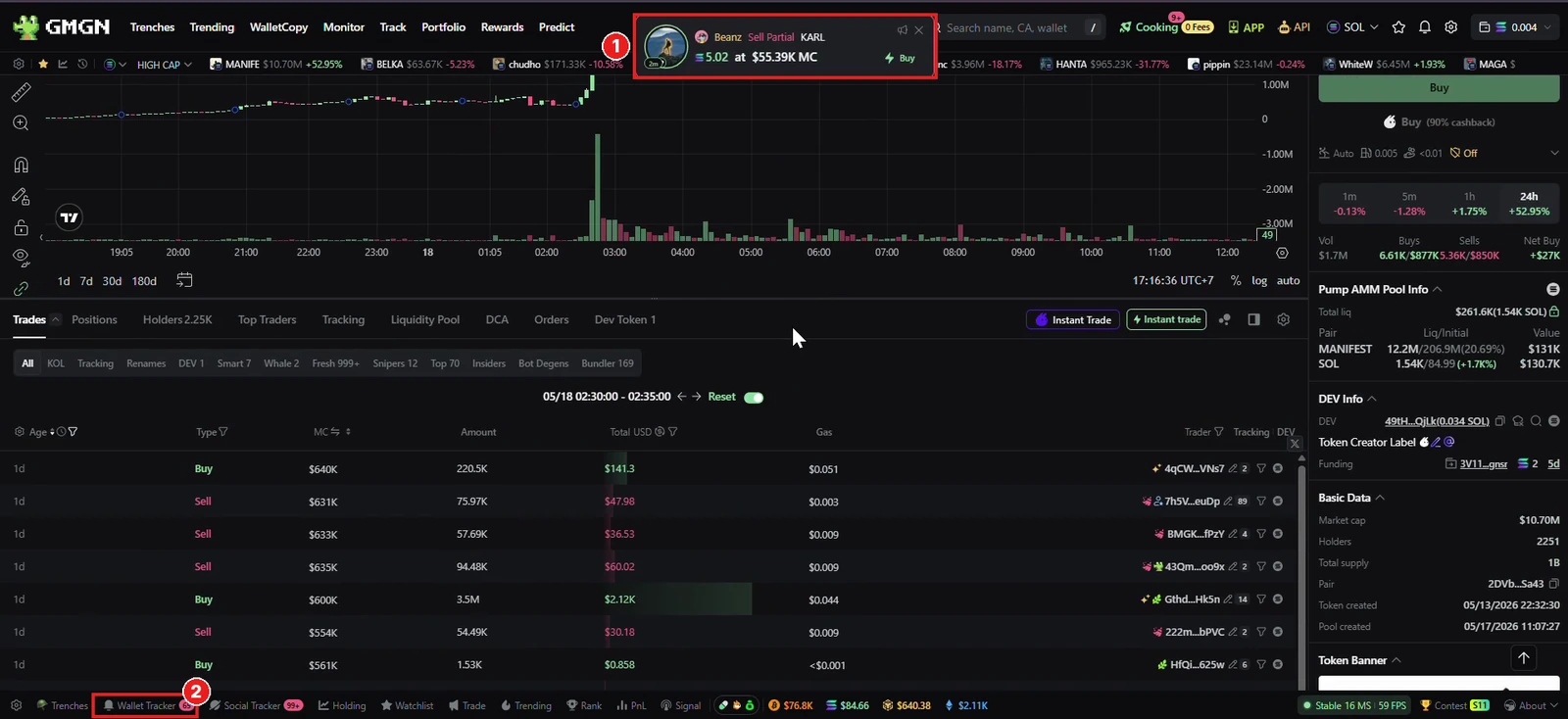Toggle hide all drawings eye icon

tap(21, 258)
